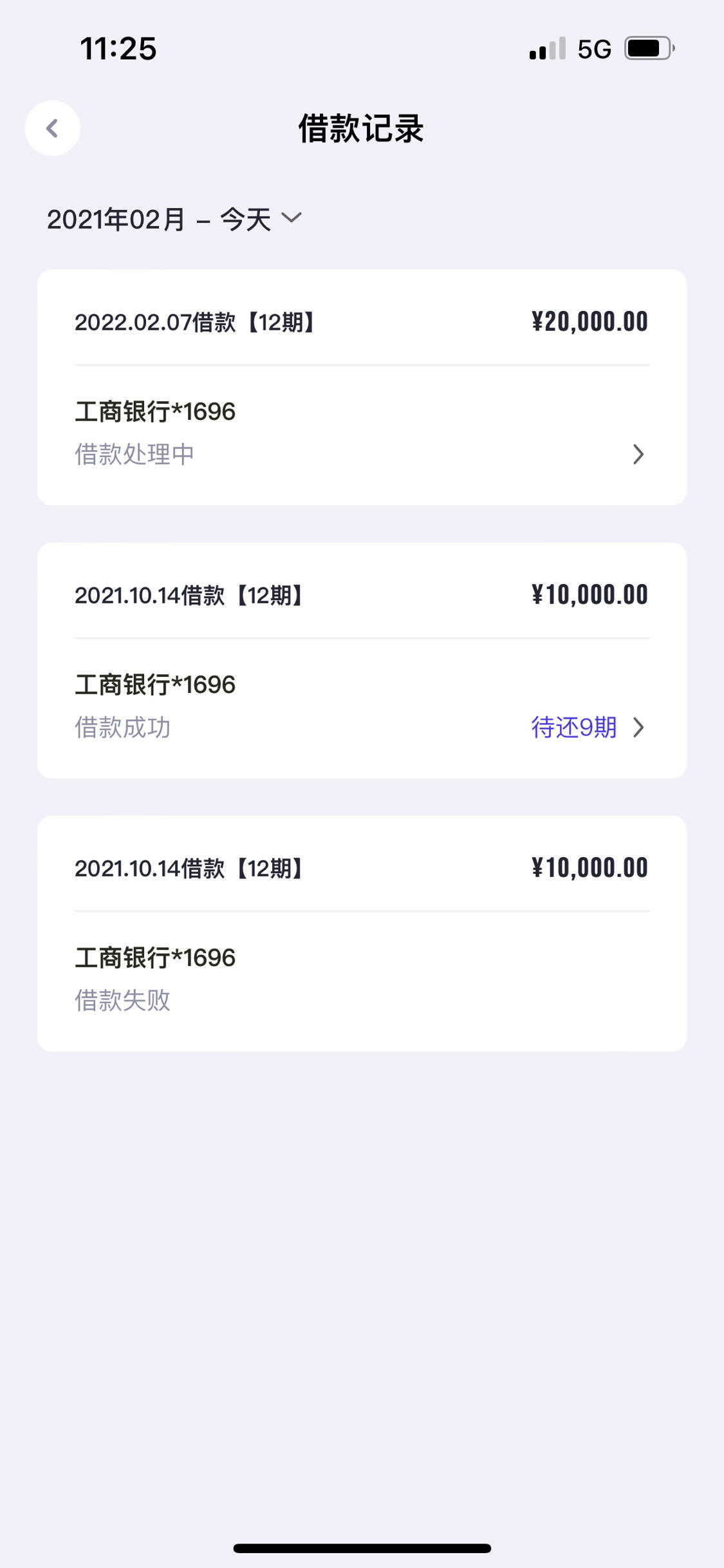Select the 2021年02月 – 今天 date filter
724x1568 pixels.
coord(174,220)
